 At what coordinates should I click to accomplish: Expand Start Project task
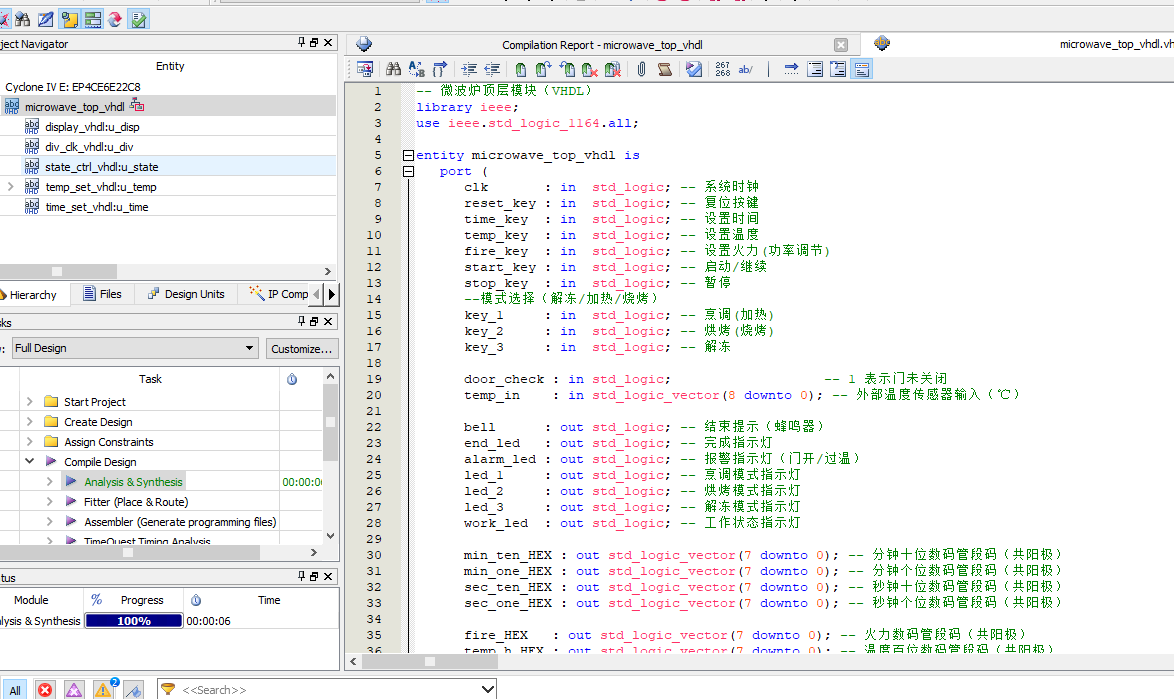tap(30, 401)
